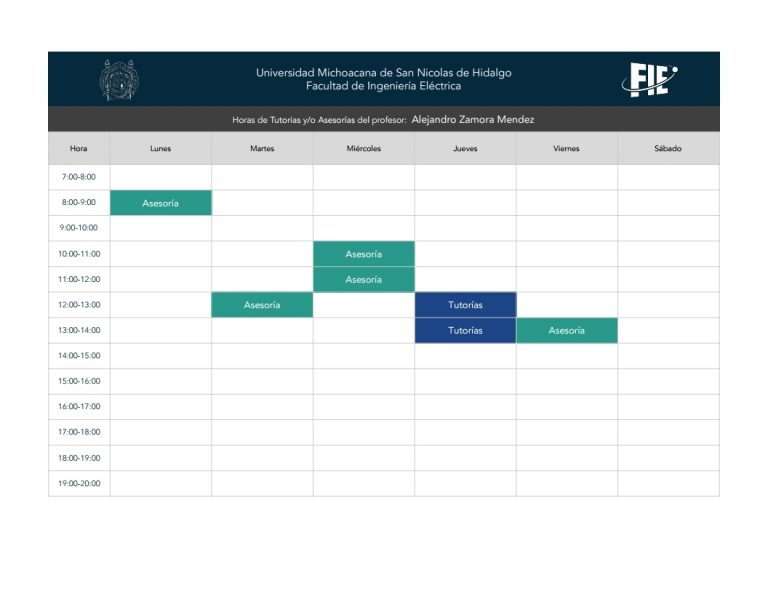
Task: Click the Lunes column header
Action: point(161,148)
